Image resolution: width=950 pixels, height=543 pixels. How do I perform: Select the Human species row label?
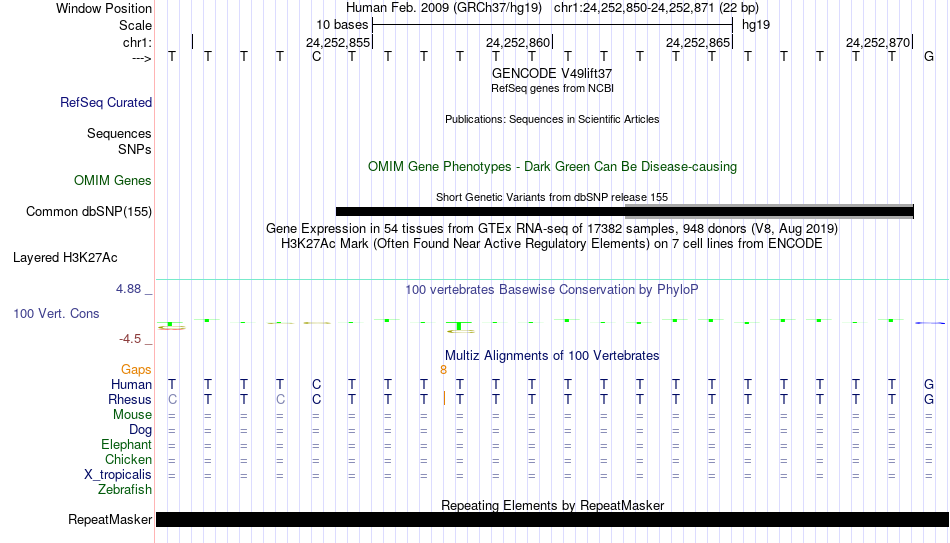point(131,385)
